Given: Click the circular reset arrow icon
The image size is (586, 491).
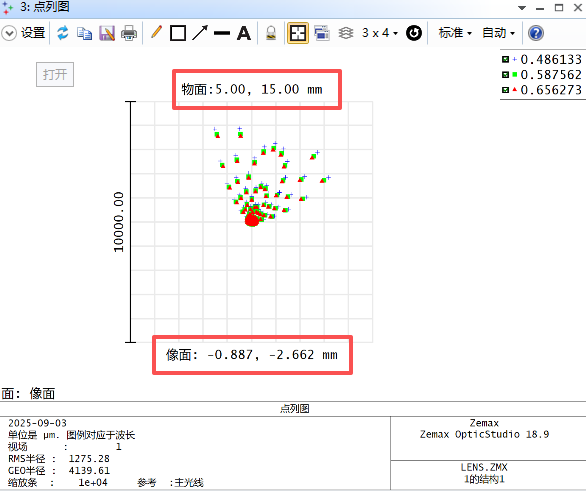Looking at the screenshot, I should point(414,33).
